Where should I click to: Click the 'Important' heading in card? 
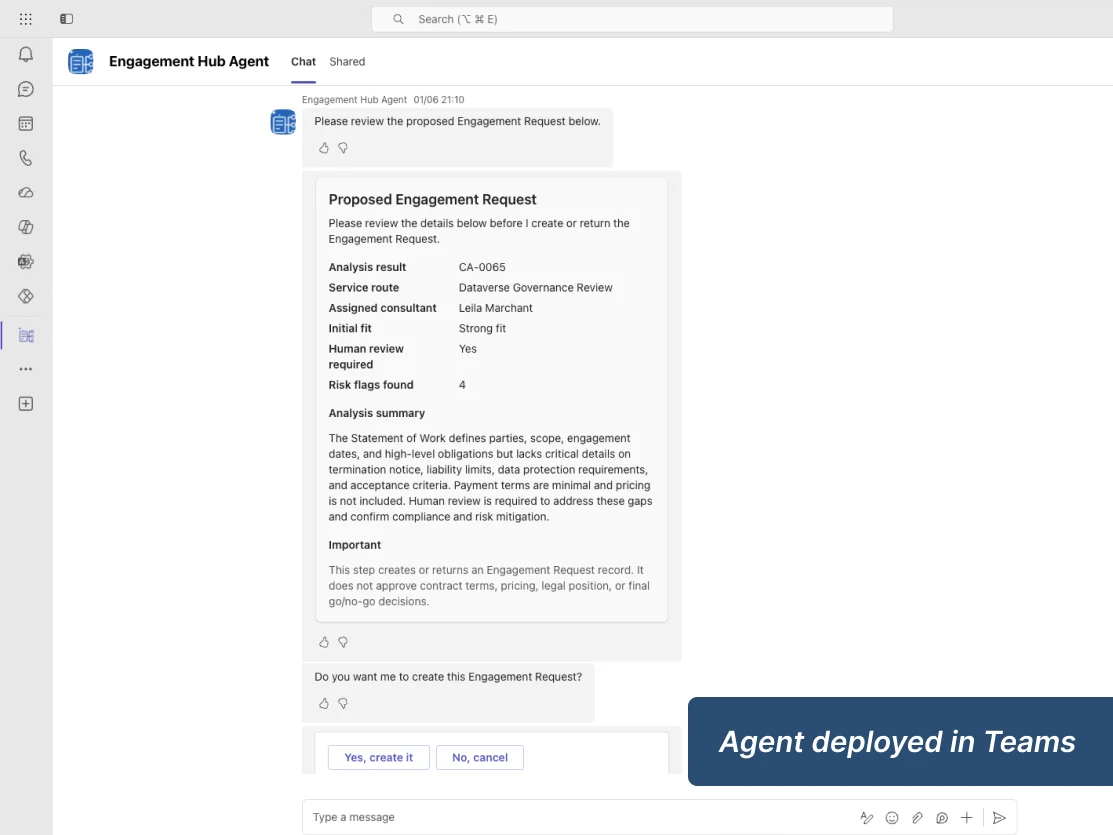tap(355, 545)
